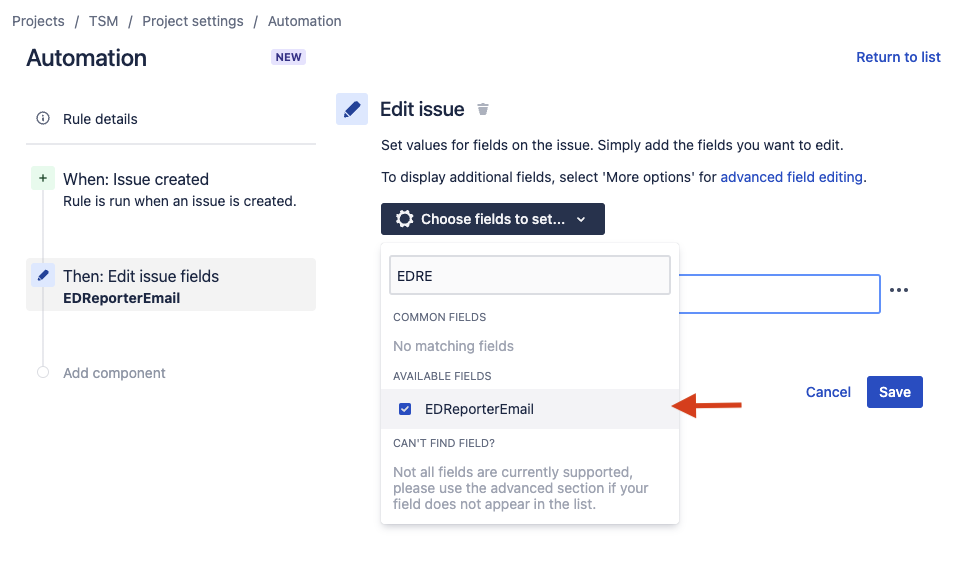Image resolution: width=974 pixels, height=561 pixels.
Task: Open the advanced field editing link
Action: (x=791, y=177)
